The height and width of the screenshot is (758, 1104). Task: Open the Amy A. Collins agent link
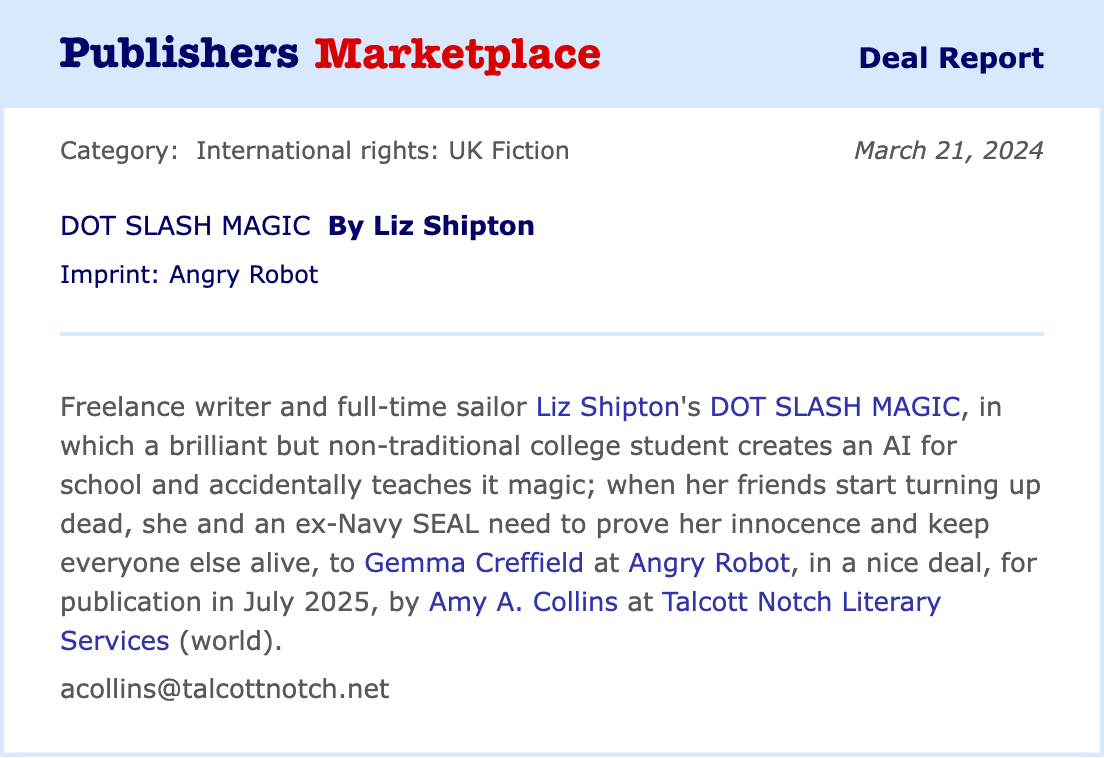523,602
